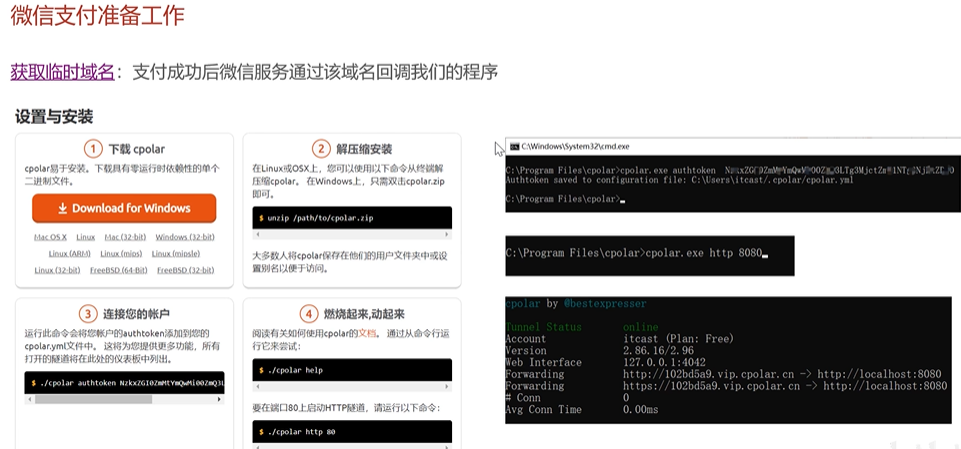Open the Linux (32-bit) download link
This screenshot has height=449, width=961.
click(57, 270)
